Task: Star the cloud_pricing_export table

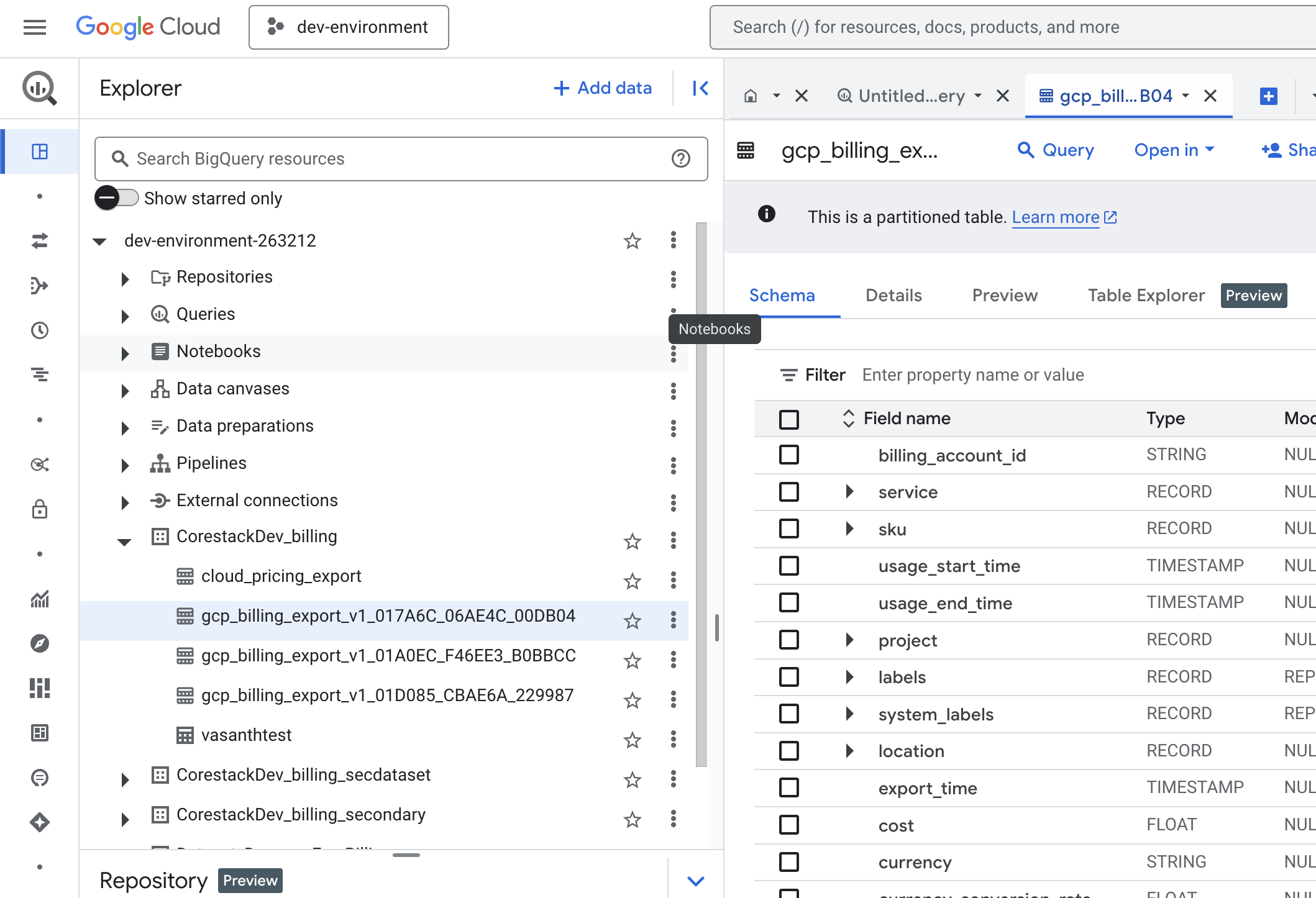Action: [632, 581]
